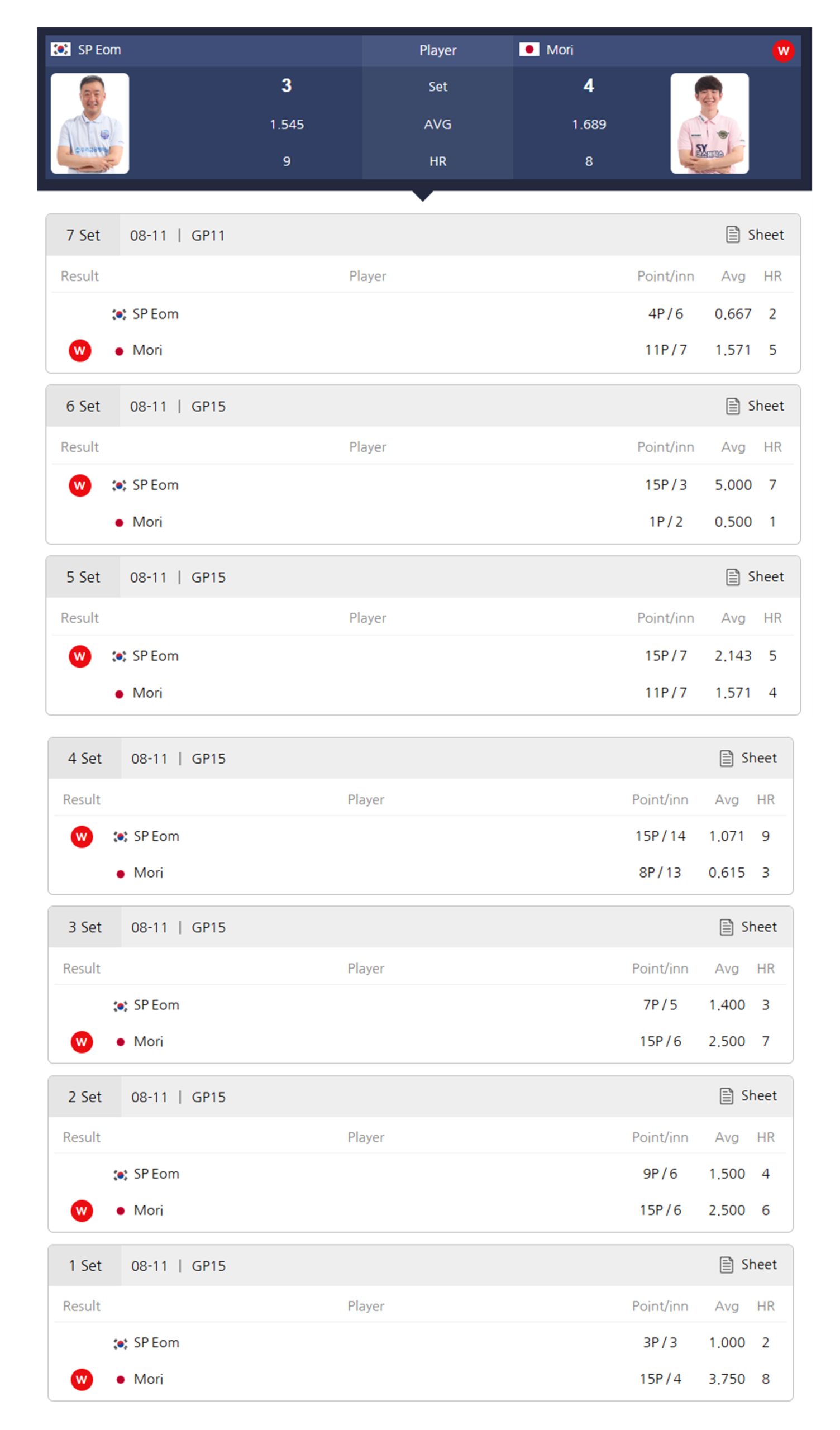The height and width of the screenshot is (1430, 840).
Task: Click SP Eom's player photo
Action: (90, 123)
